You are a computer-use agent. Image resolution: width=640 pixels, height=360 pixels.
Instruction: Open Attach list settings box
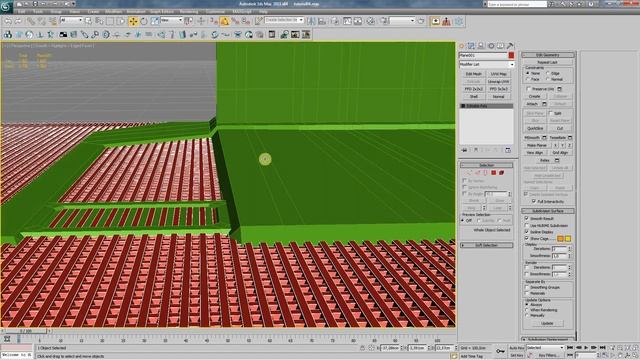click(544, 104)
